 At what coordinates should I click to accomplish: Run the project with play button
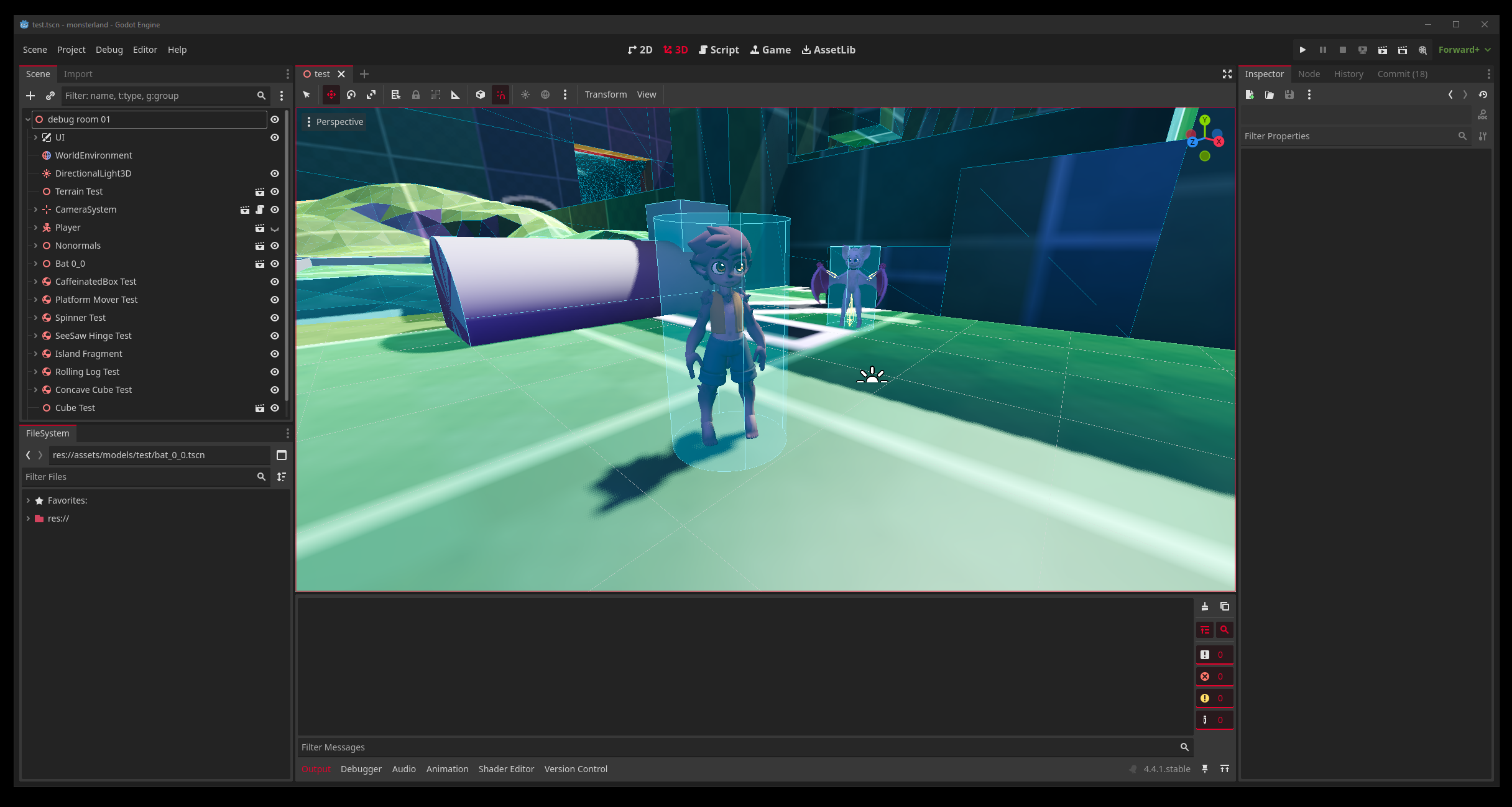tap(1302, 50)
